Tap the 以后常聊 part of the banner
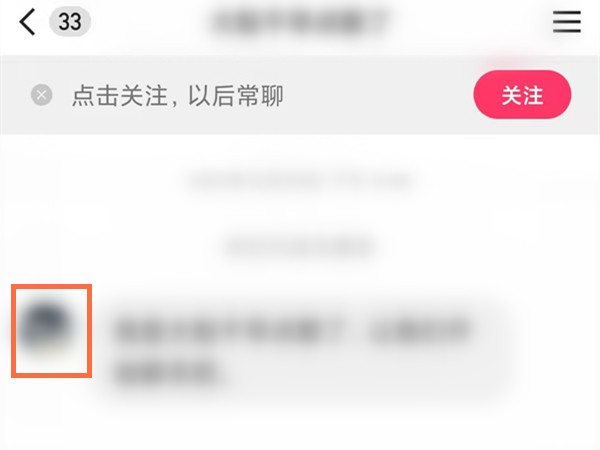 [236, 95]
